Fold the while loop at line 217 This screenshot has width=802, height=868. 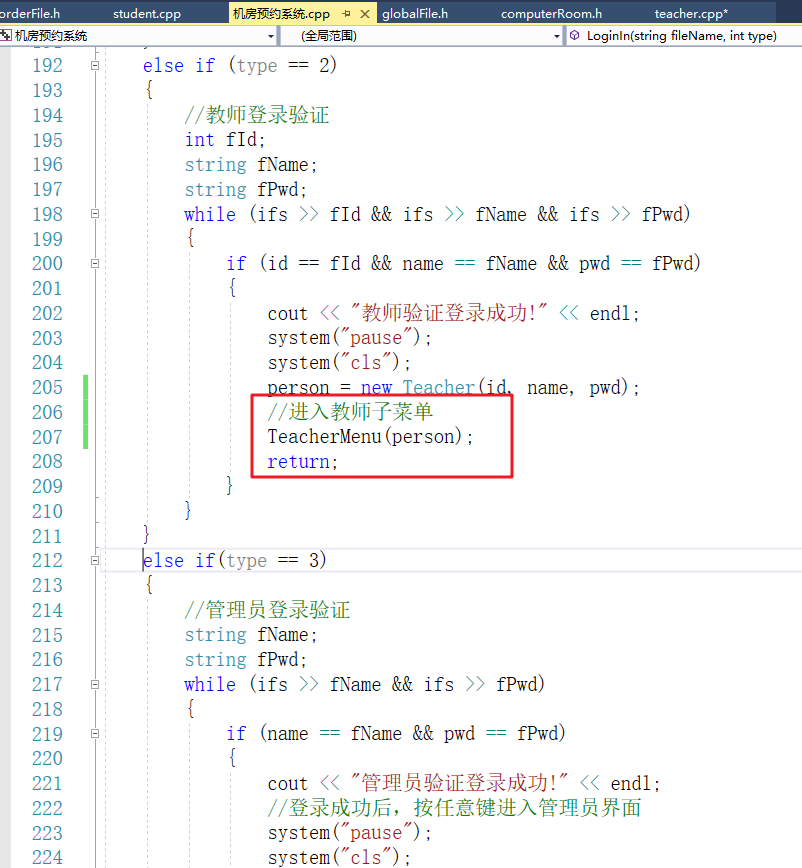point(95,684)
